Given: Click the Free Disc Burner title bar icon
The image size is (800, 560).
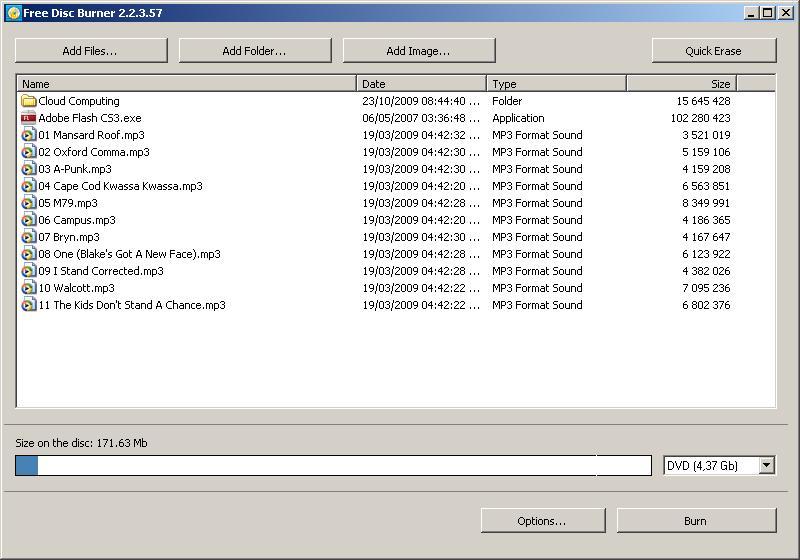Looking at the screenshot, I should [x=13, y=13].
